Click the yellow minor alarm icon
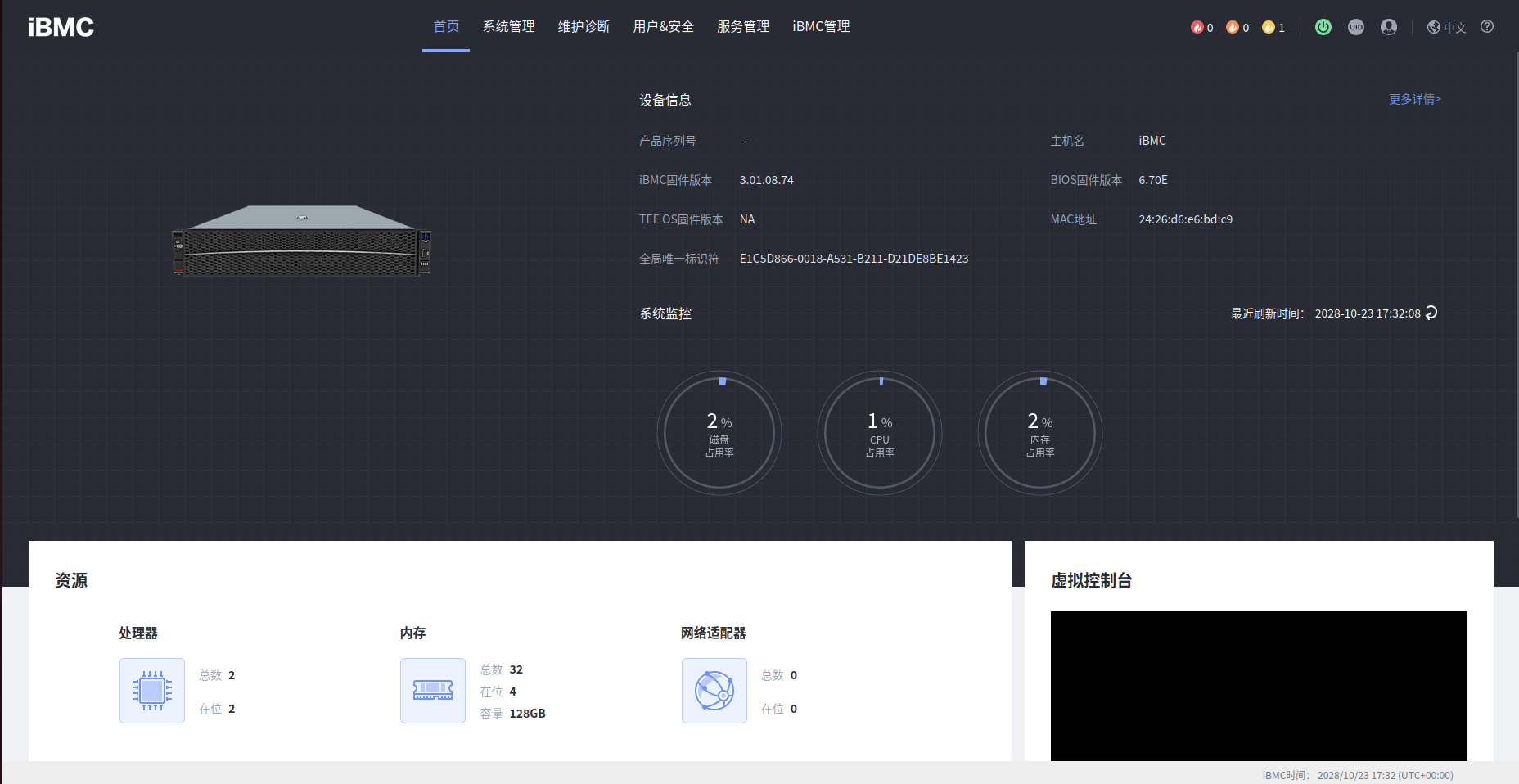Viewport: 1519px width, 784px height. pos(1269,27)
